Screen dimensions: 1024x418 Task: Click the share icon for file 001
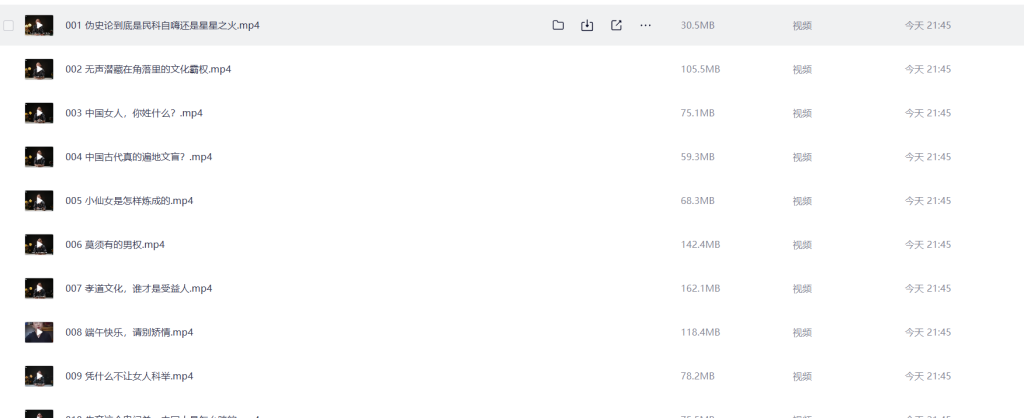pyautogui.click(x=616, y=25)
